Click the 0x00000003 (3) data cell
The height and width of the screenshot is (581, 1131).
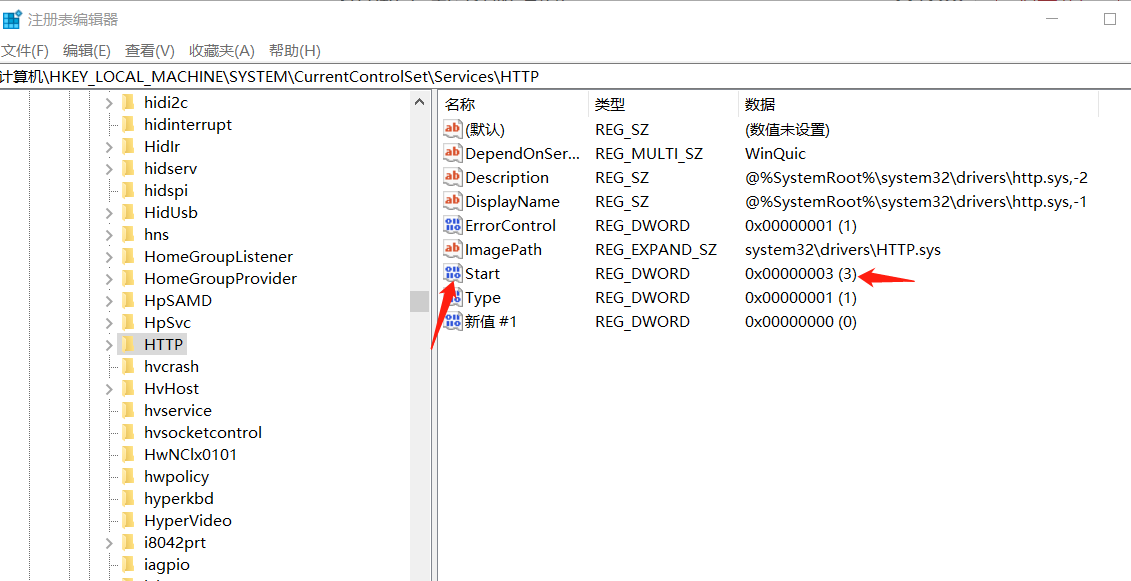801,274
